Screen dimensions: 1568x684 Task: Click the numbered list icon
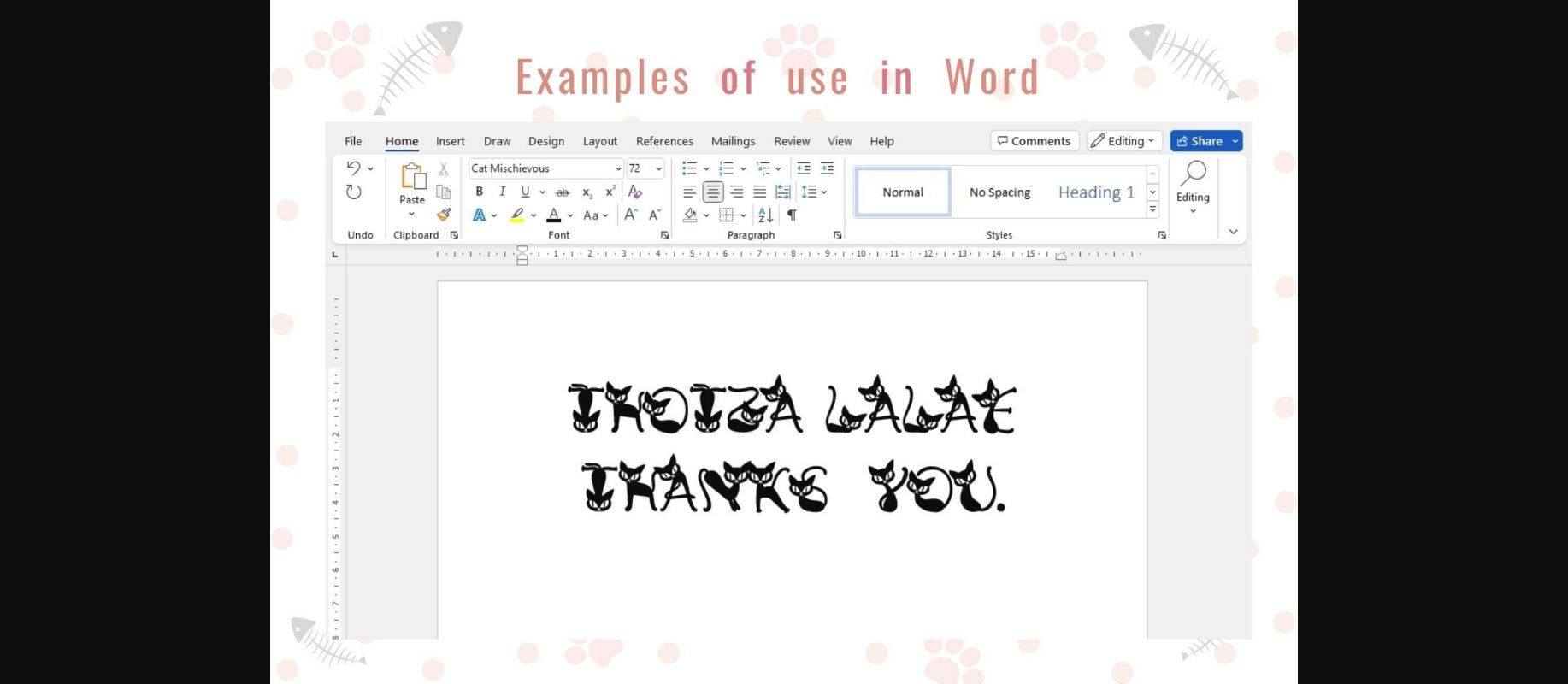pyautogui.click(x=726, y=168)
